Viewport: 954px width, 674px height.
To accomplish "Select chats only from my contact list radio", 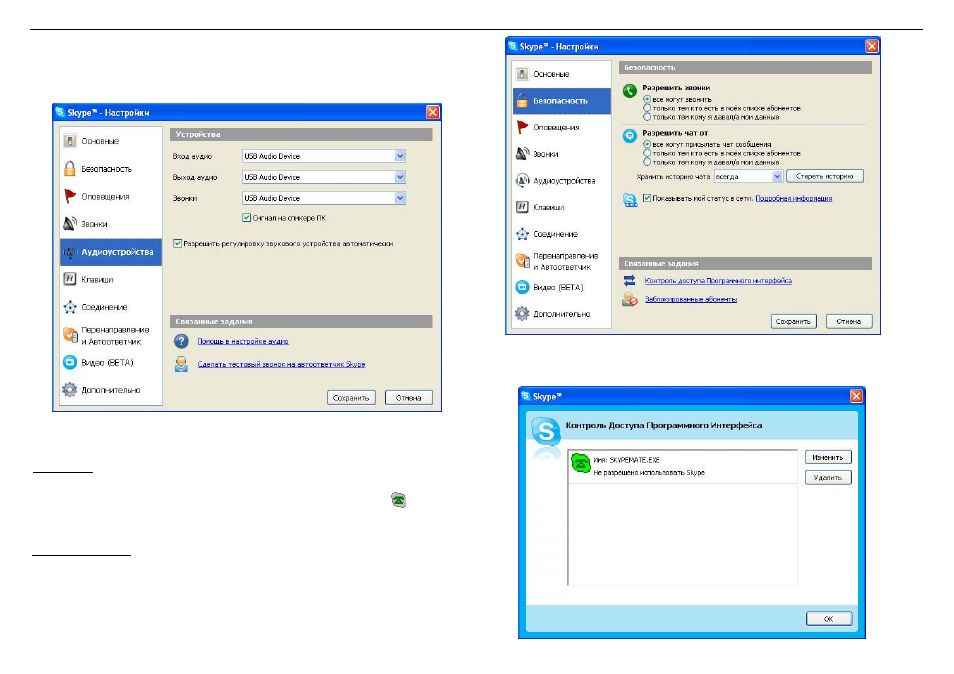I will click(x=647, y=153).
